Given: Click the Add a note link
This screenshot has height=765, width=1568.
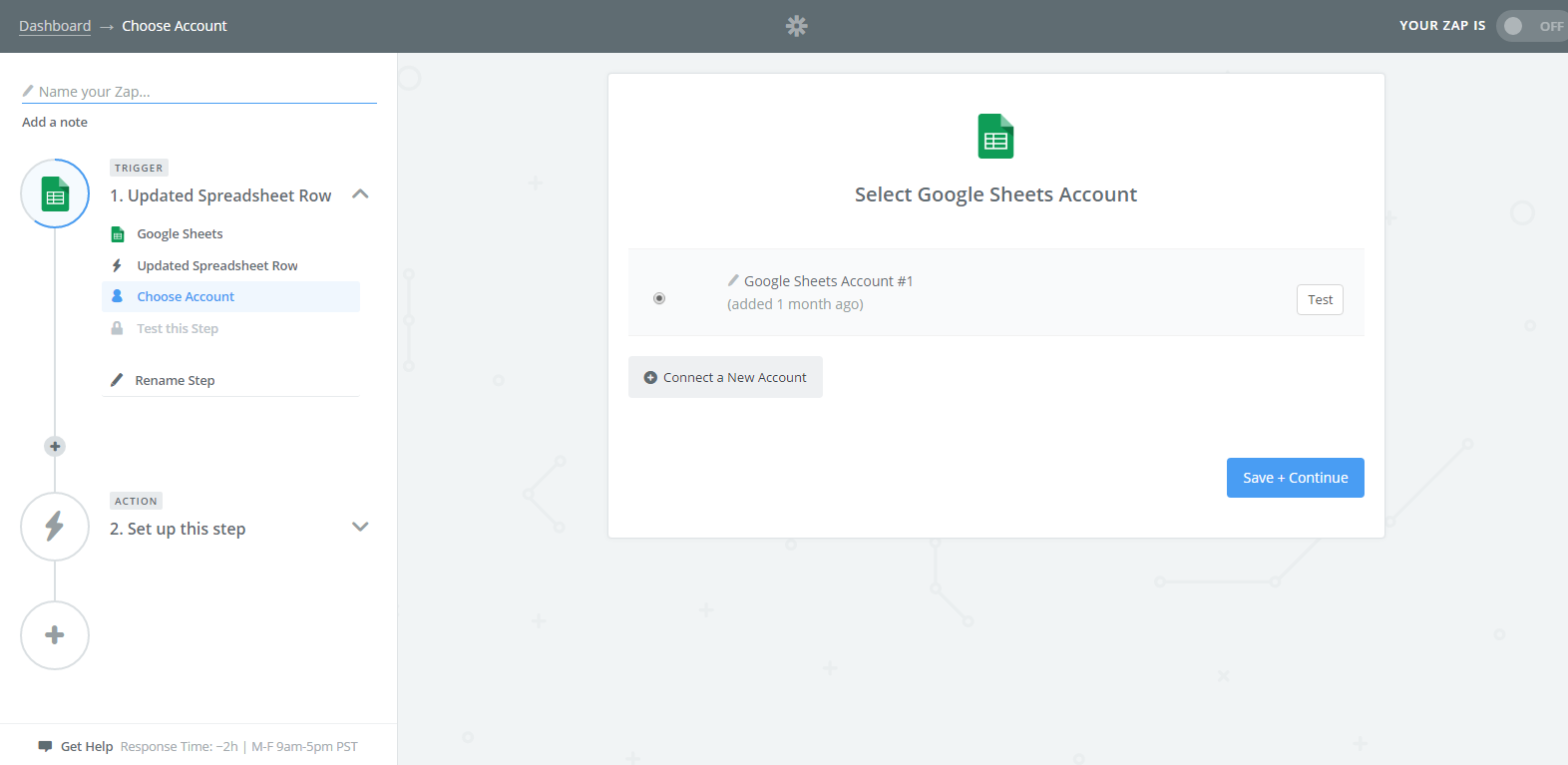Looking at the screenshot, I should pos(55,122).
